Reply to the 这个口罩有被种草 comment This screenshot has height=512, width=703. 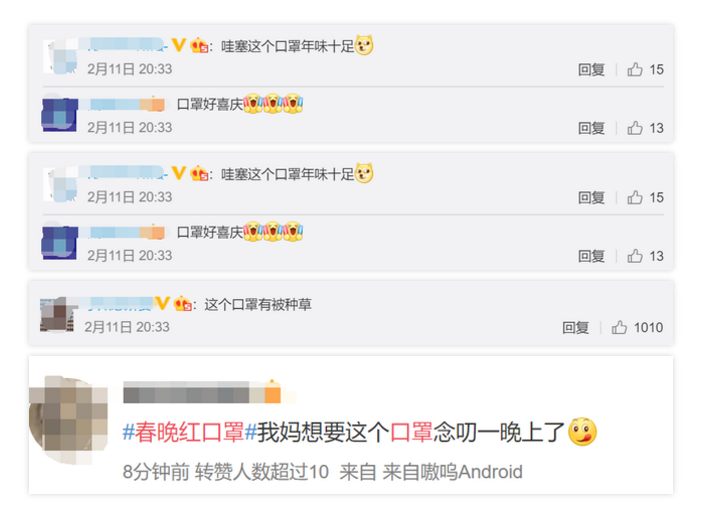[575, 328]
